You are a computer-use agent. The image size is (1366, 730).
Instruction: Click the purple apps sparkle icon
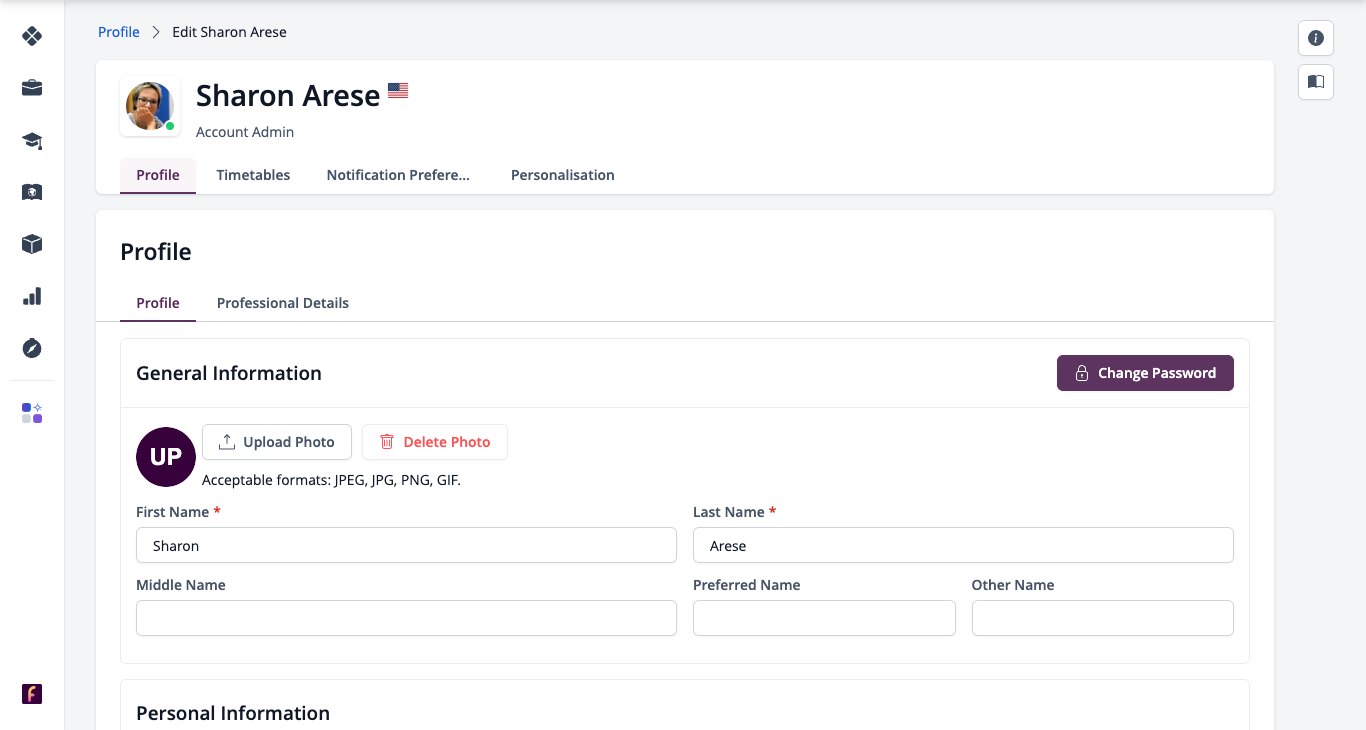[x=32, y=413]
